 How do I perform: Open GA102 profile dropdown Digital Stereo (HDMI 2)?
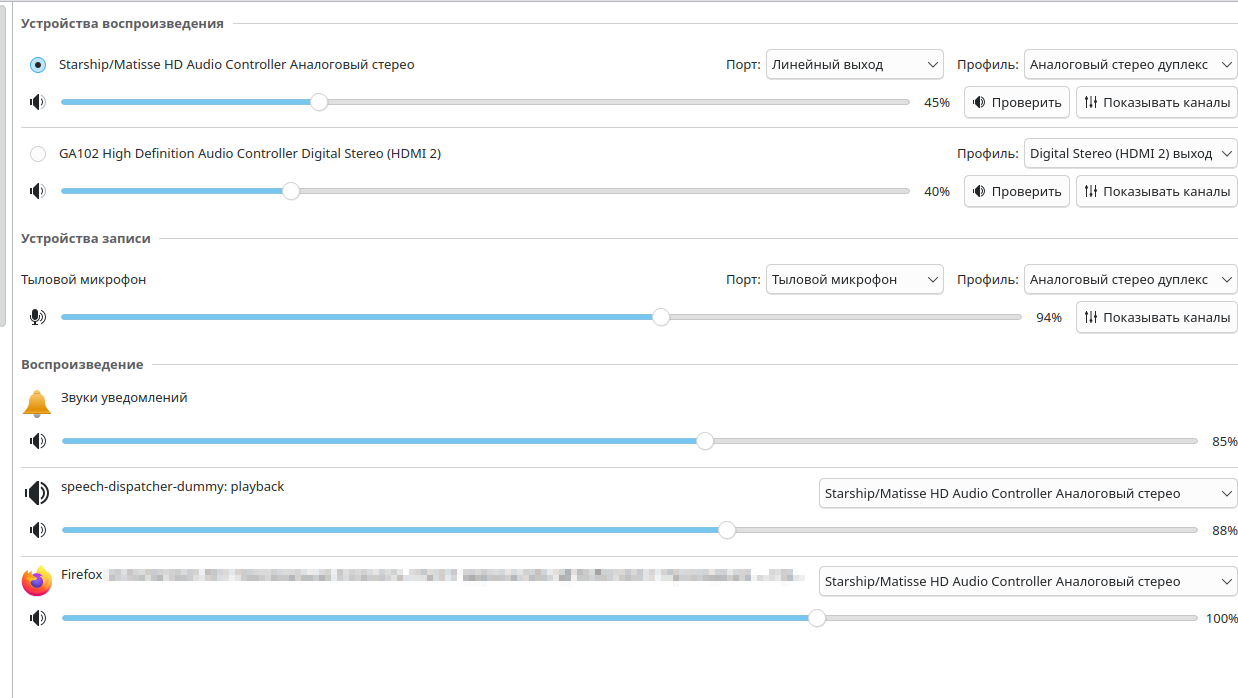(1130, 154)
